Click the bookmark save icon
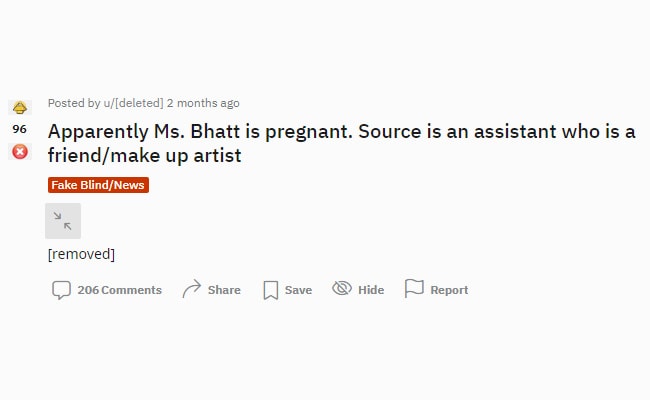This screenshot has height=400, width=650. (270, 290)
